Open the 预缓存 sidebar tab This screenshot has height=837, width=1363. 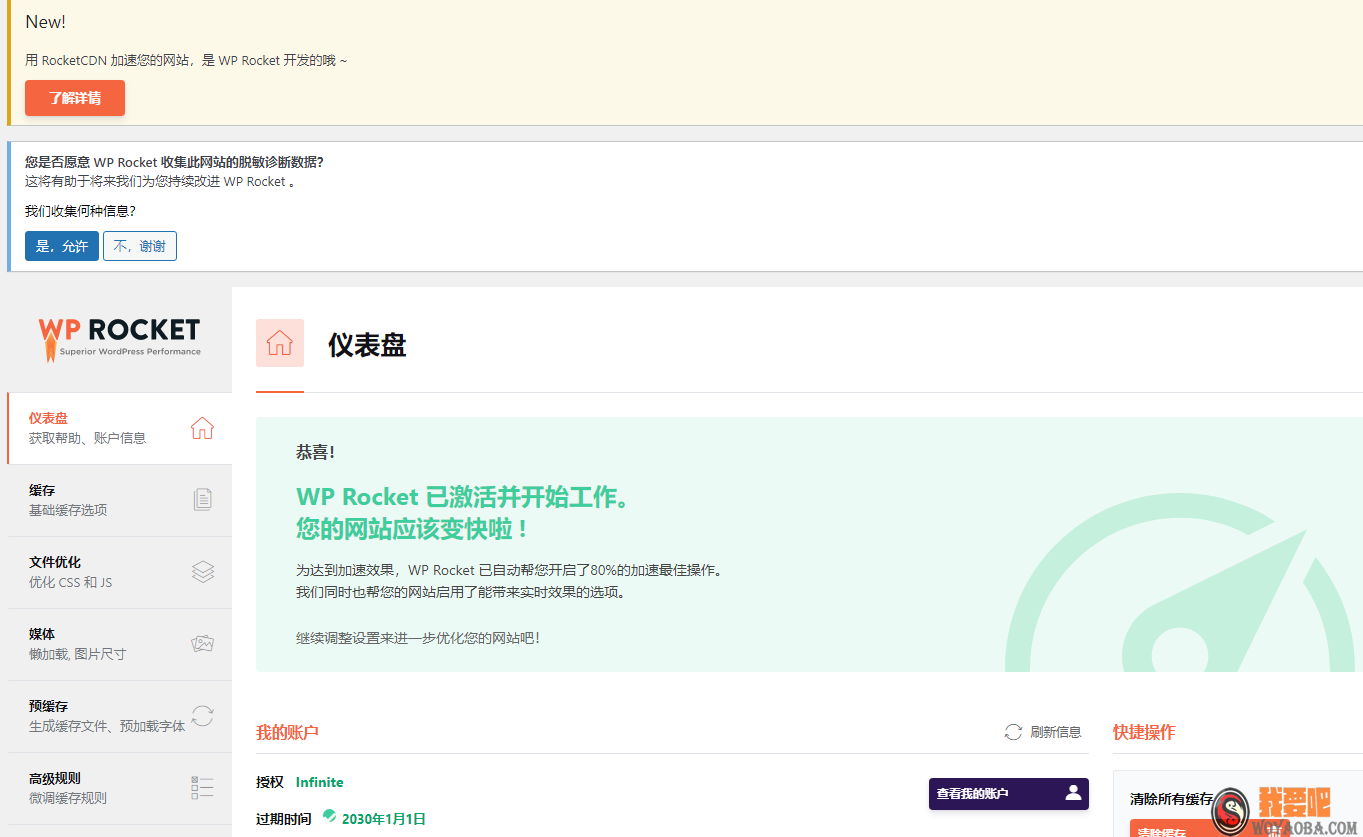pyautogui.click(x=120, y=716)
